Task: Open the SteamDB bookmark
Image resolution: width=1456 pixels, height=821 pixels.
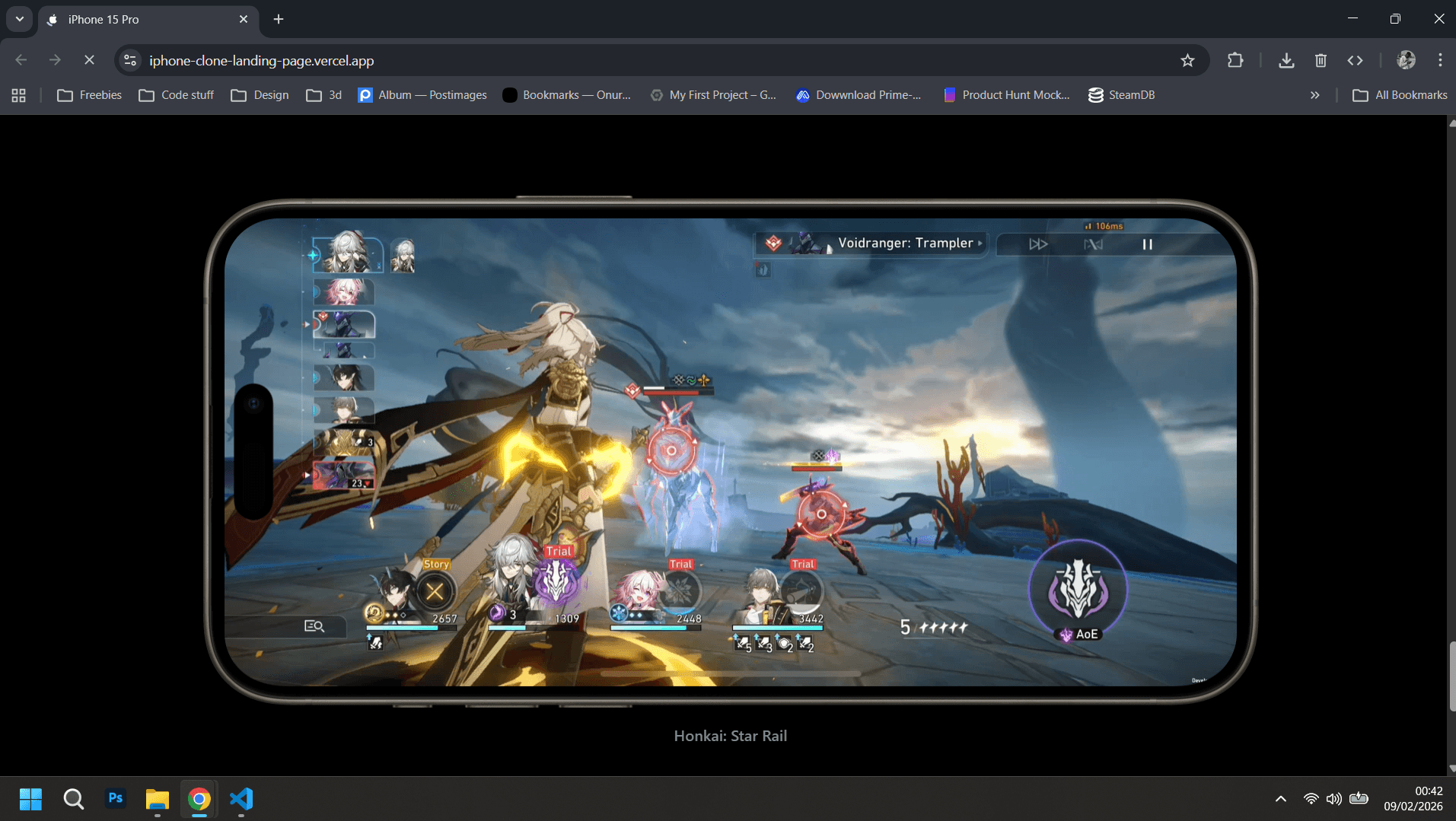Action: pos(1122,94)
